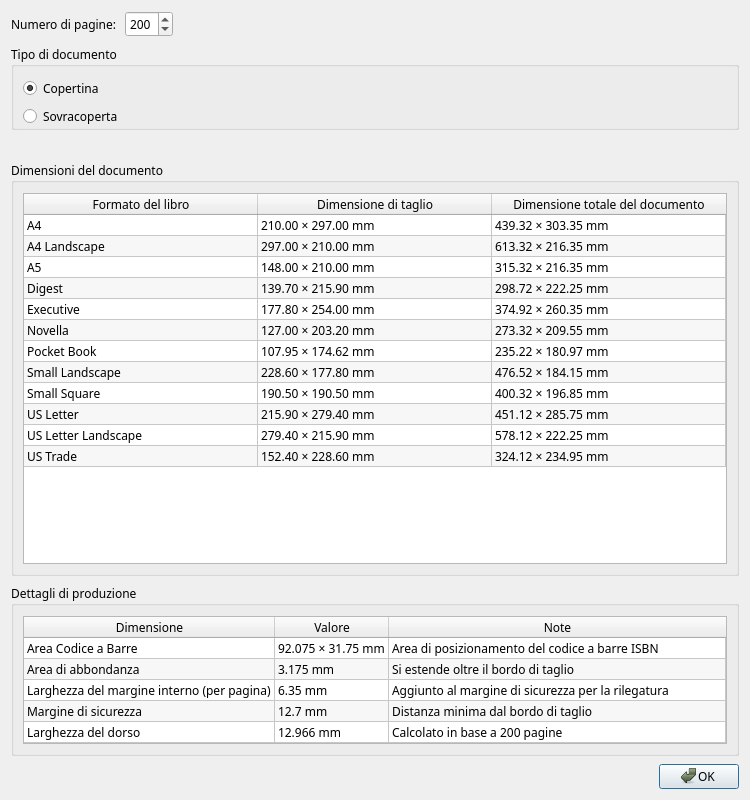Click note about ISBN barcode placement
Image resolution: width=750 pixels, height=800 pixels.
click(557, 648)
